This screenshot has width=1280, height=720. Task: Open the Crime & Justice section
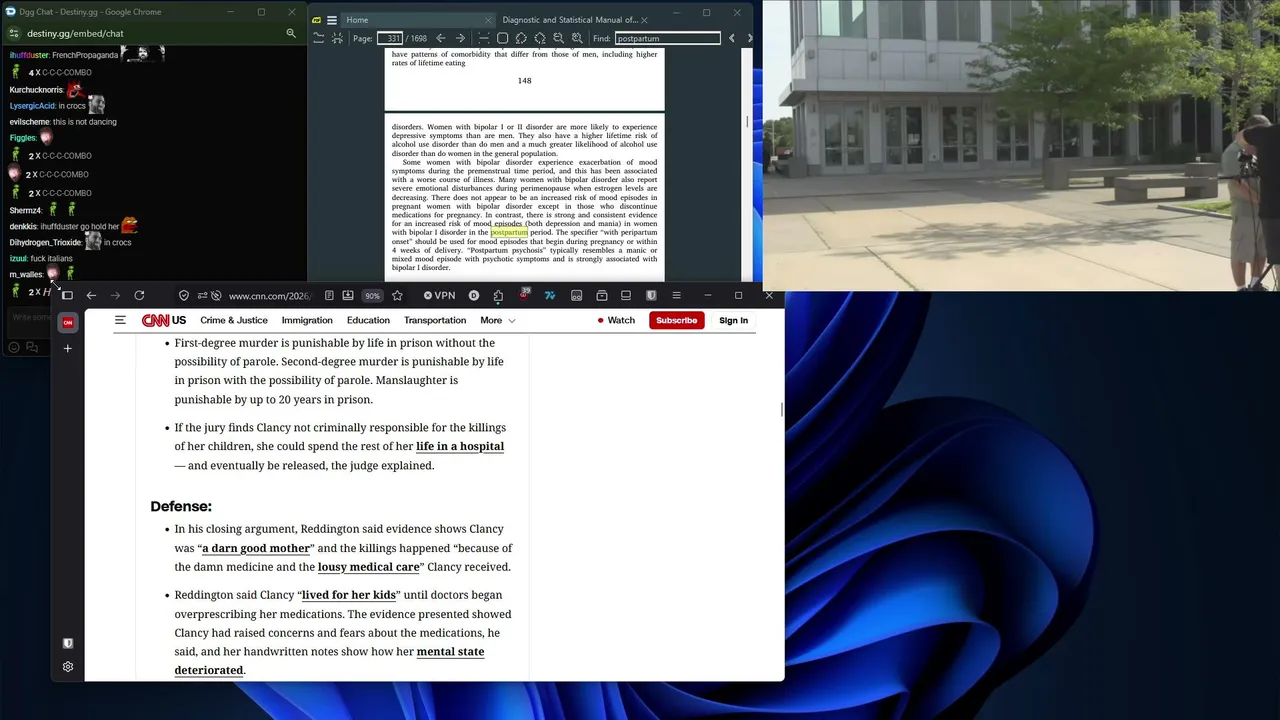tap(234, 320)
